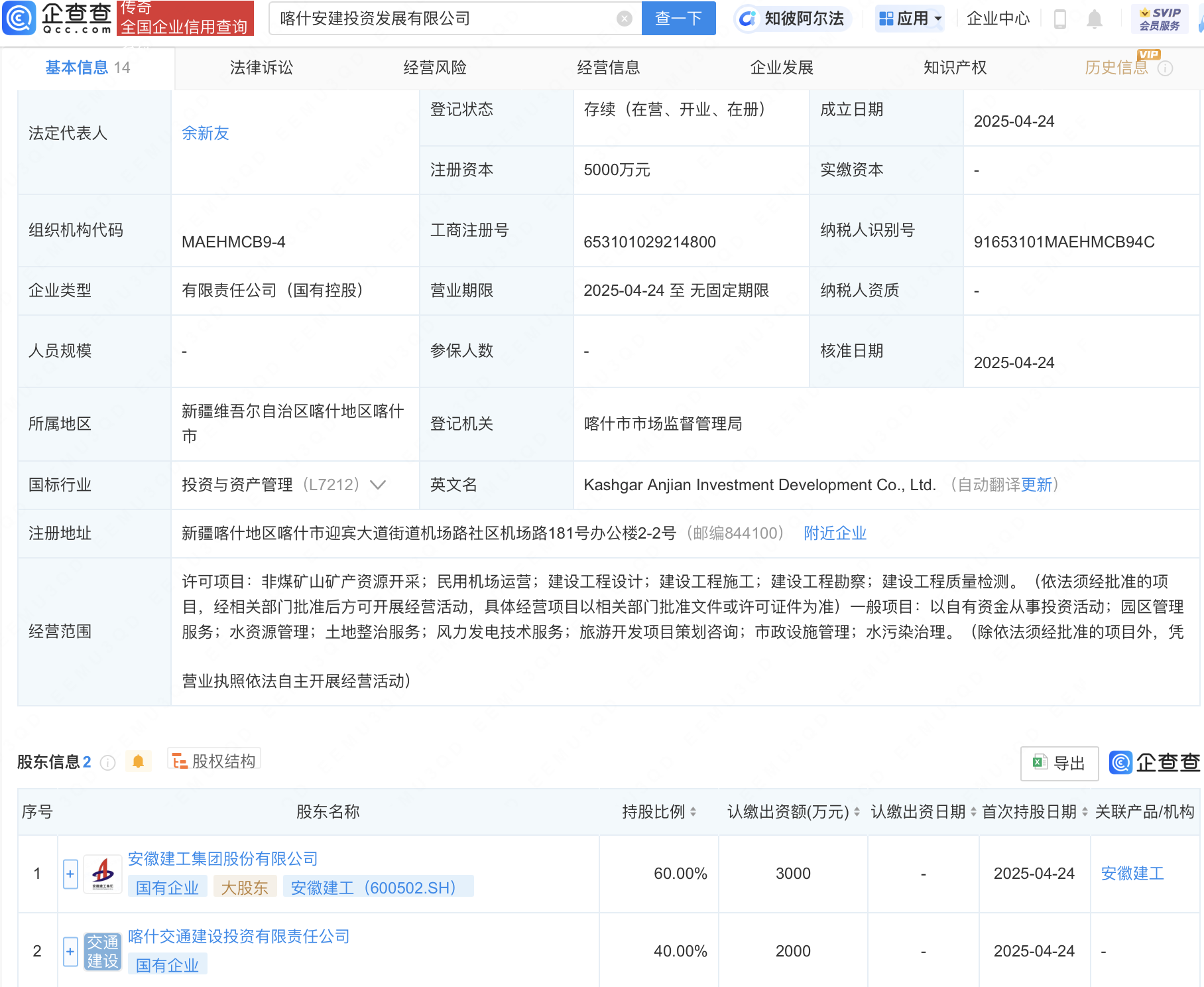Open 安徽建工集团股份有限公司 link
This screenshot has height=987, width=1204.
pos(223,859)
